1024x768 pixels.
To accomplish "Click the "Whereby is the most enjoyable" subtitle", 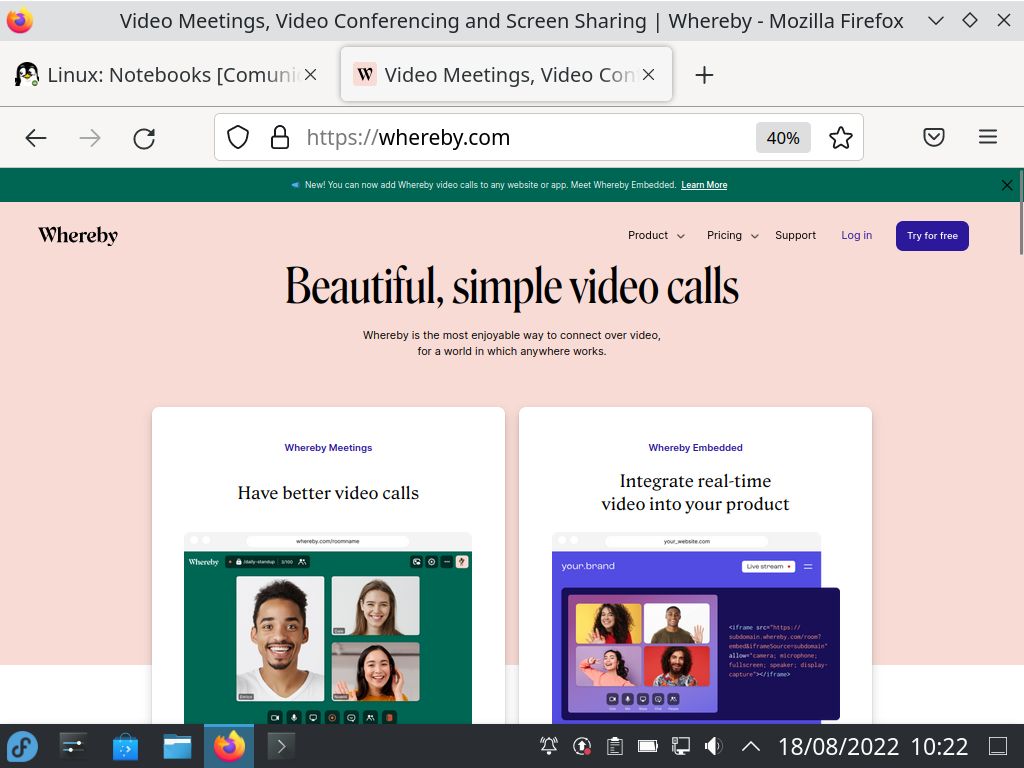I will coord(512,344).
